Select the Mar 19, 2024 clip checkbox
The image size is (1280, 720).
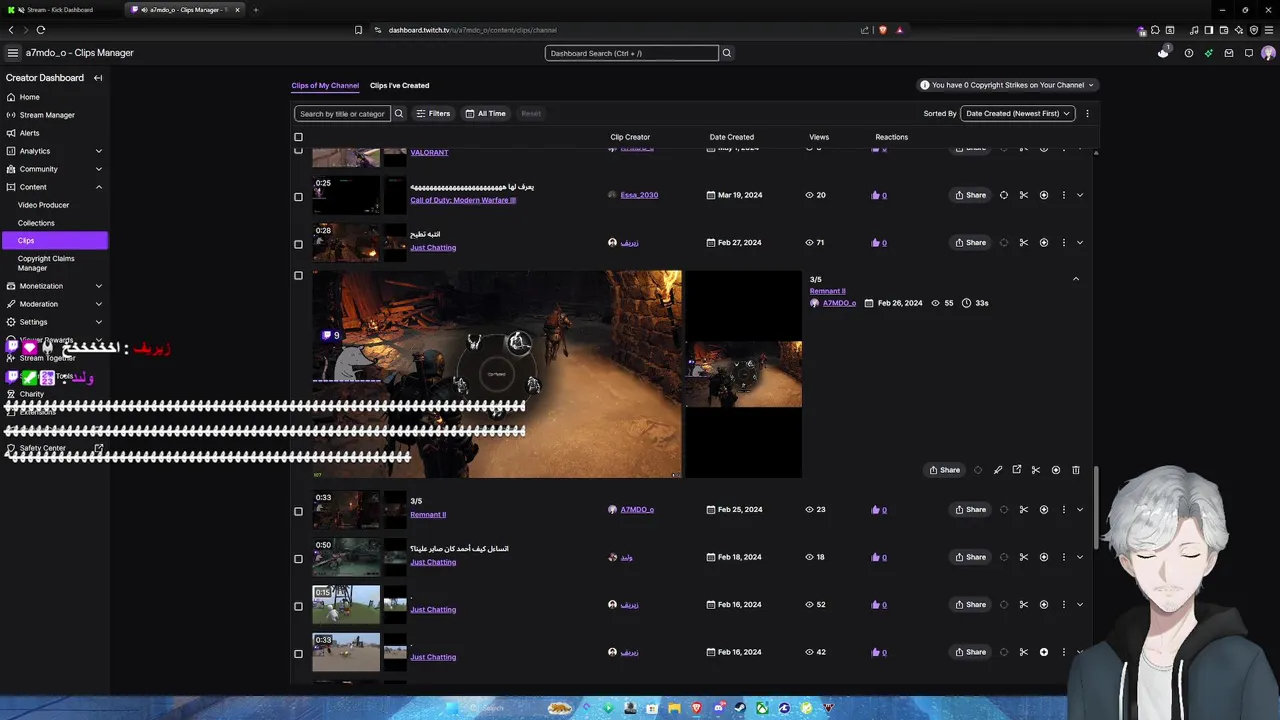point(298,197)
